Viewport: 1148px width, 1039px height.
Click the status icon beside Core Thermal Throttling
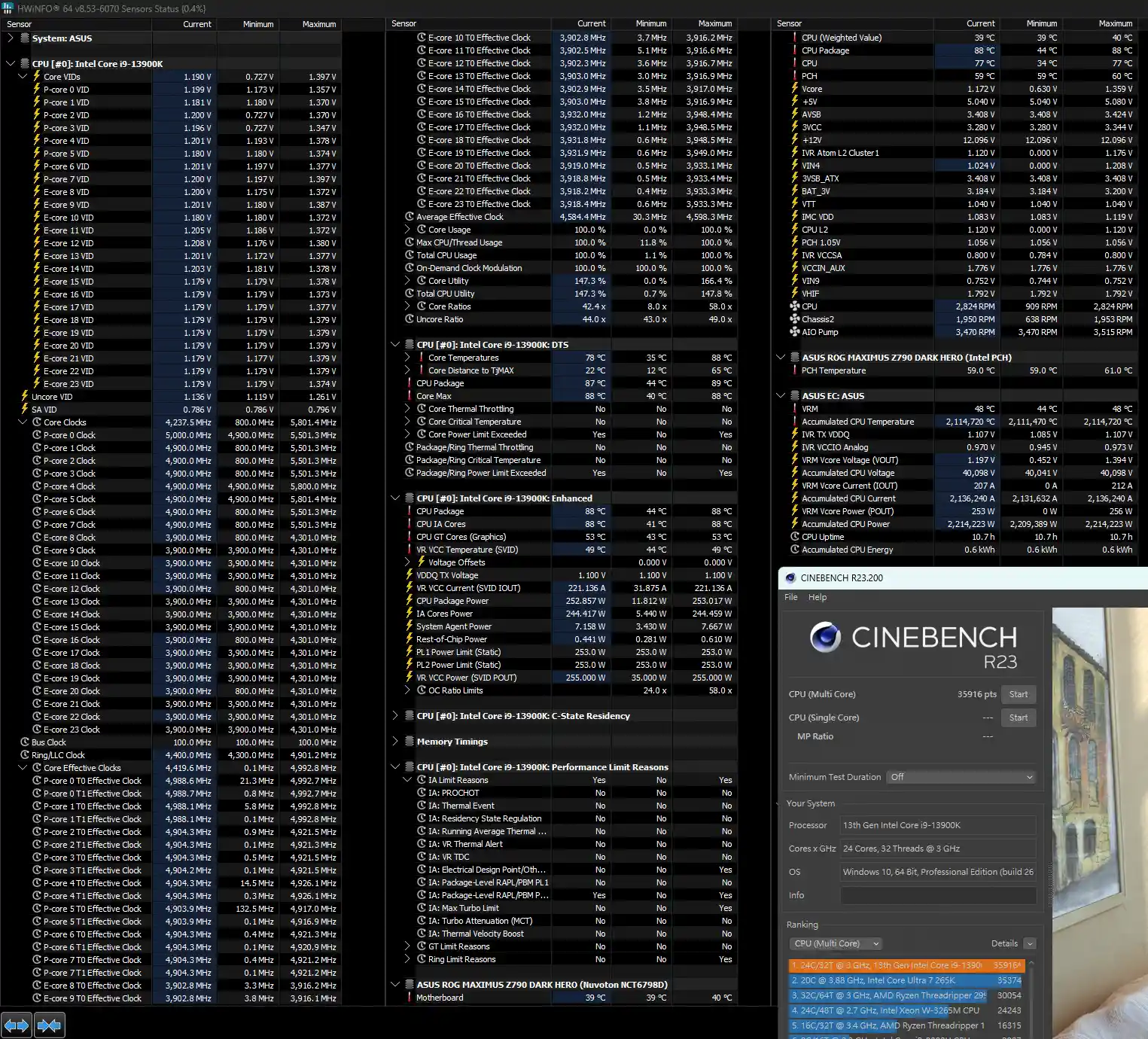(422, 409)
